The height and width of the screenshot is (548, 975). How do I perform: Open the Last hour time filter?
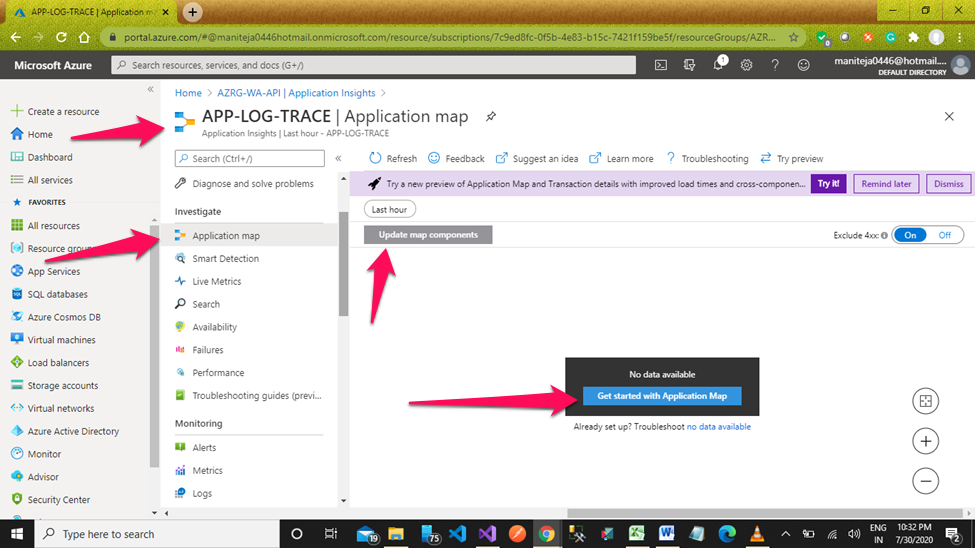(x=389, y=210)
